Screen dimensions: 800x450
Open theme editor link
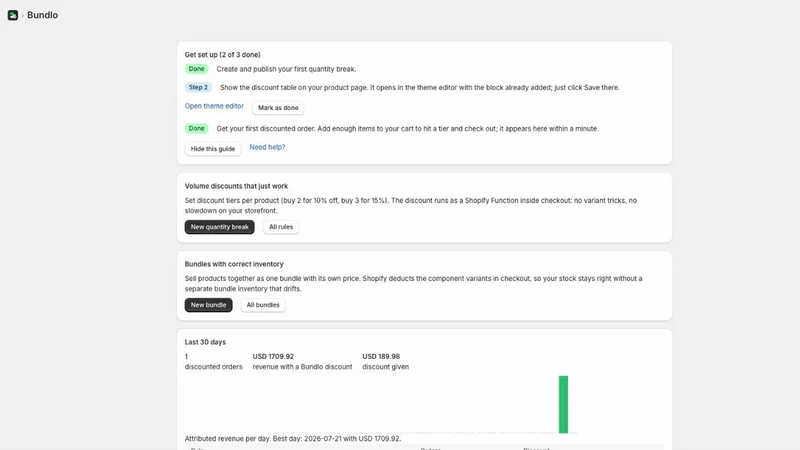(214, 106)
